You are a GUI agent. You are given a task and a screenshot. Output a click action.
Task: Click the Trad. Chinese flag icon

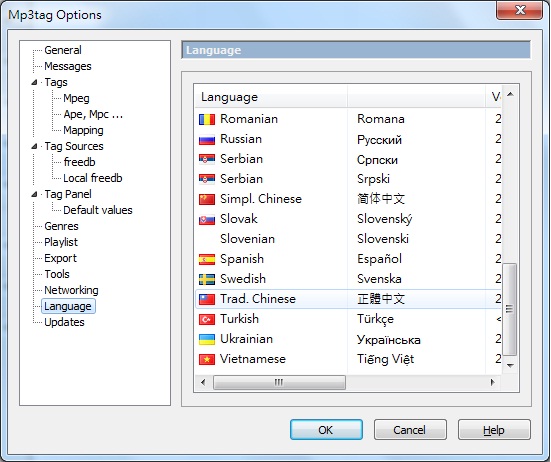click(x=207, y=300)
